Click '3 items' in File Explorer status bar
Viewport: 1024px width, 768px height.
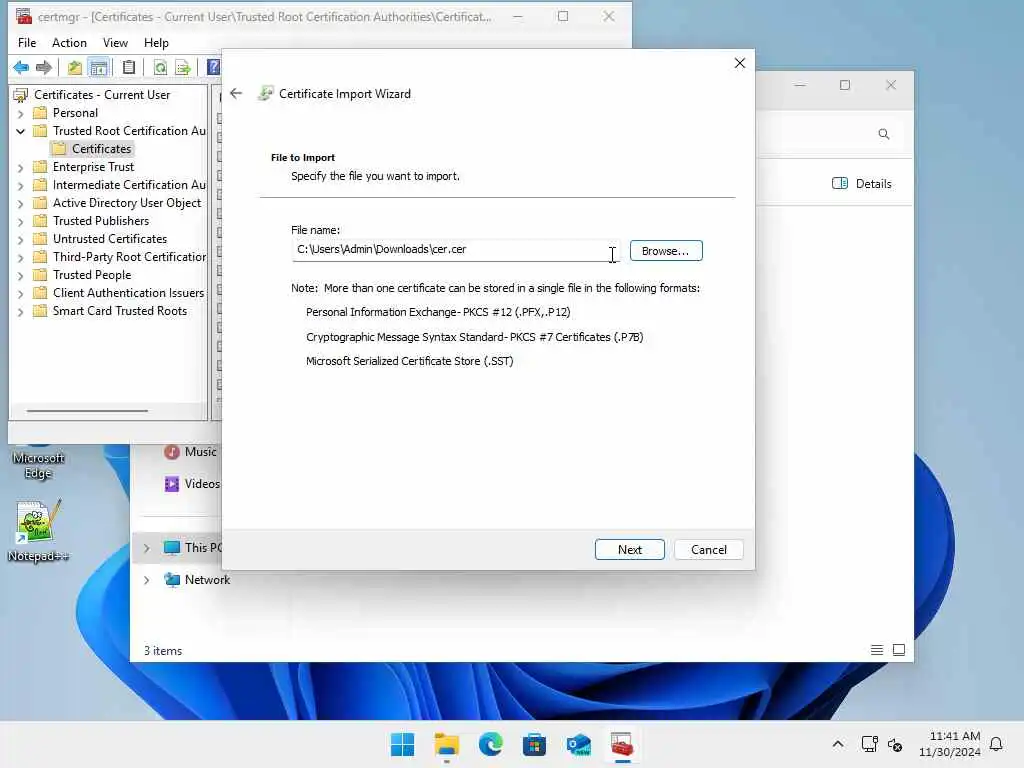[x=163, y=650]
